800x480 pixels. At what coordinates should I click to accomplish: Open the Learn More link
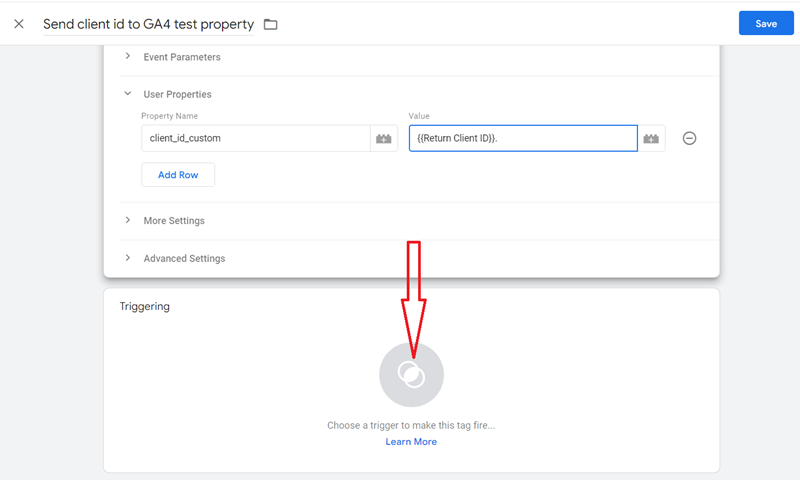coord(411,442)
